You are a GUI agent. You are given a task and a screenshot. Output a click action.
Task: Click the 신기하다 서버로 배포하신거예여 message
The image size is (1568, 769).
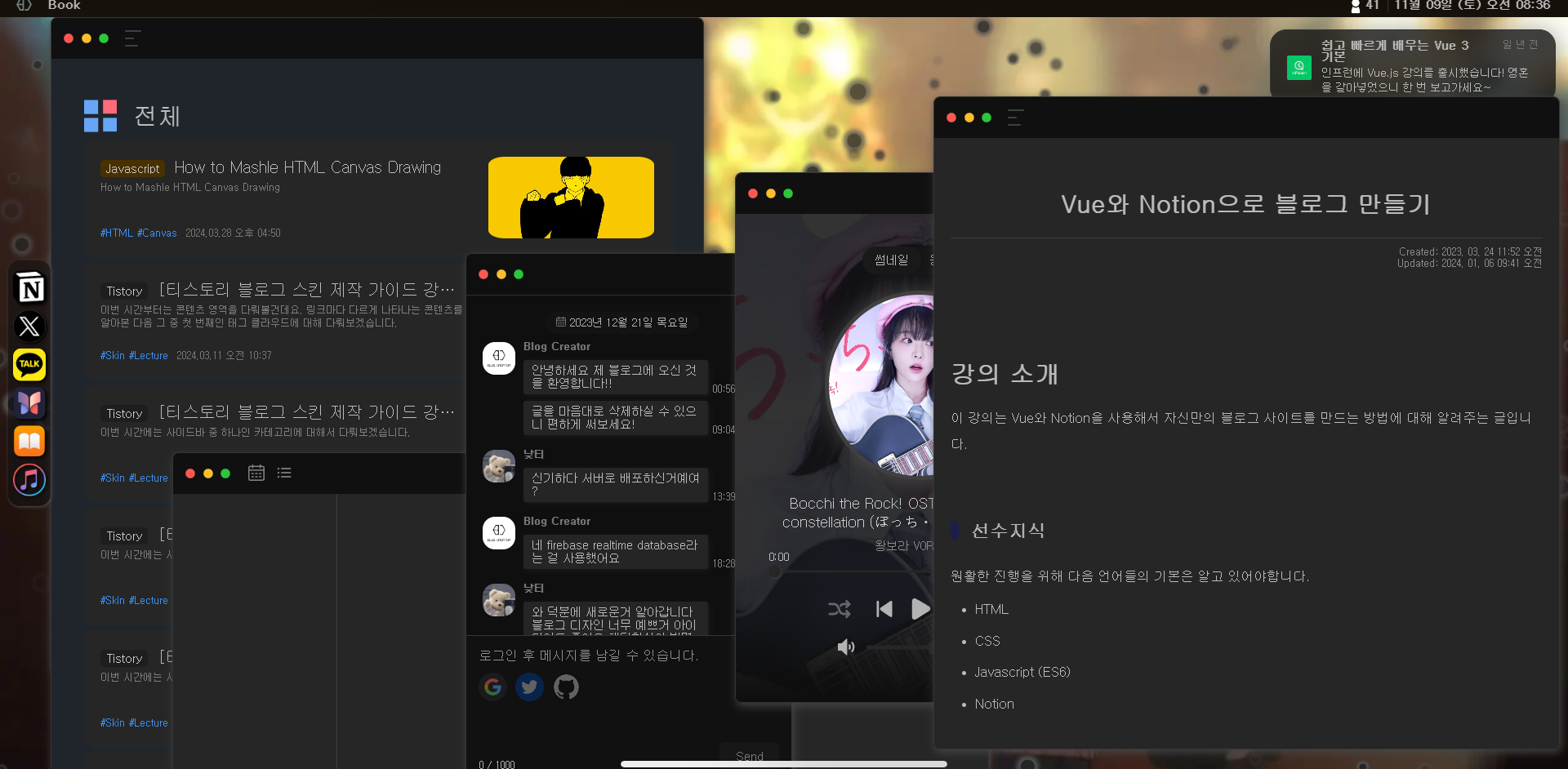coord(615,484)
